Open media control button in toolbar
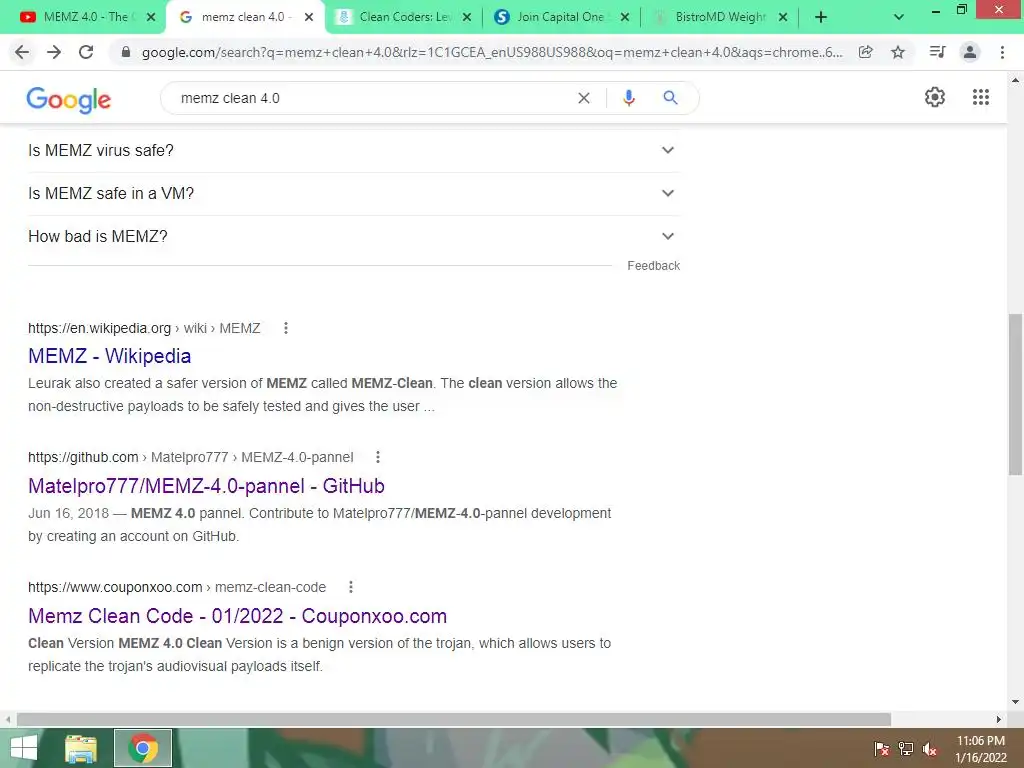1024x768 pixels. pos(937,52)
